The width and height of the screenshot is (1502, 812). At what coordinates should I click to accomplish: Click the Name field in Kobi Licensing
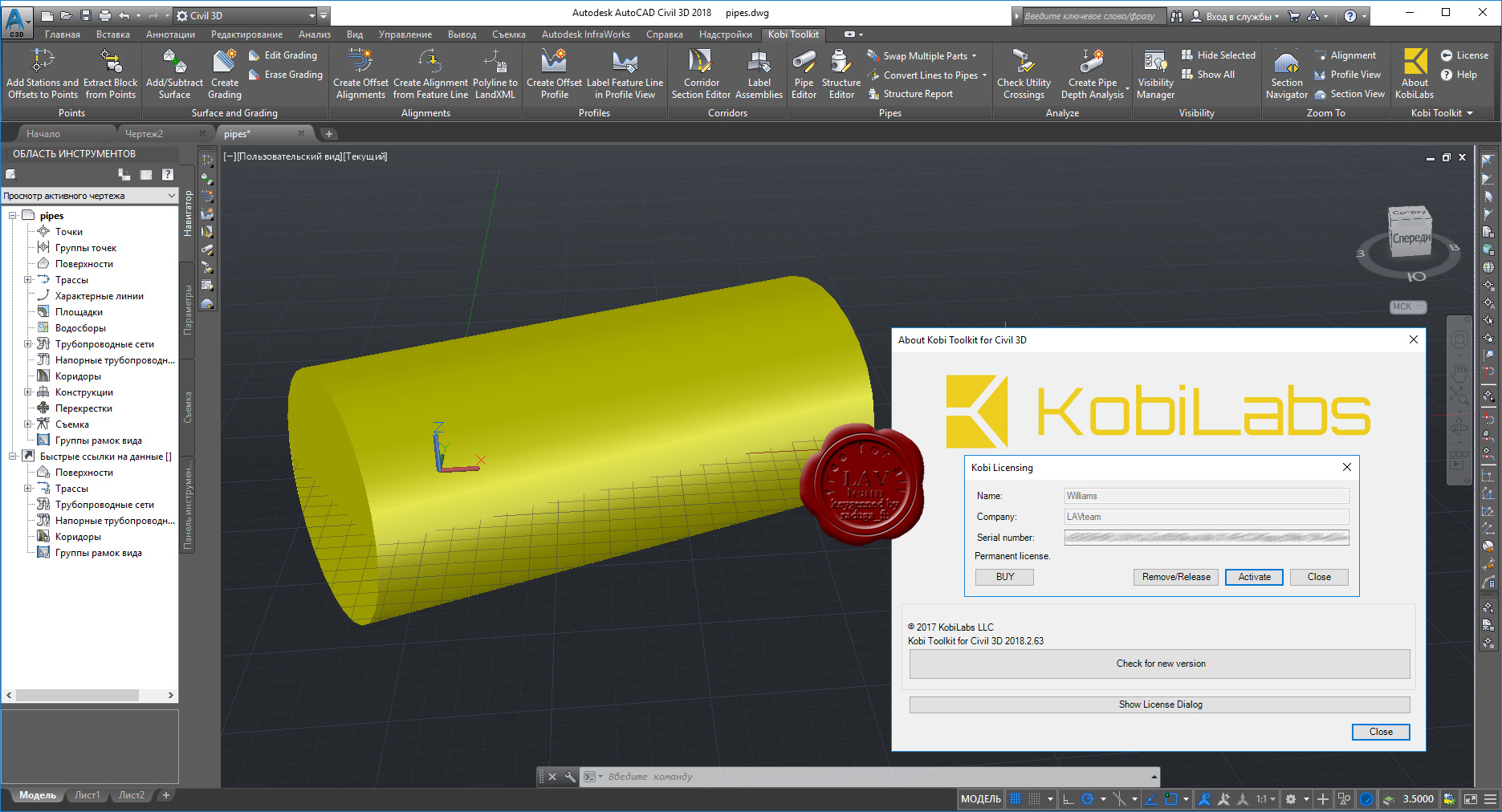[1207, 496]
